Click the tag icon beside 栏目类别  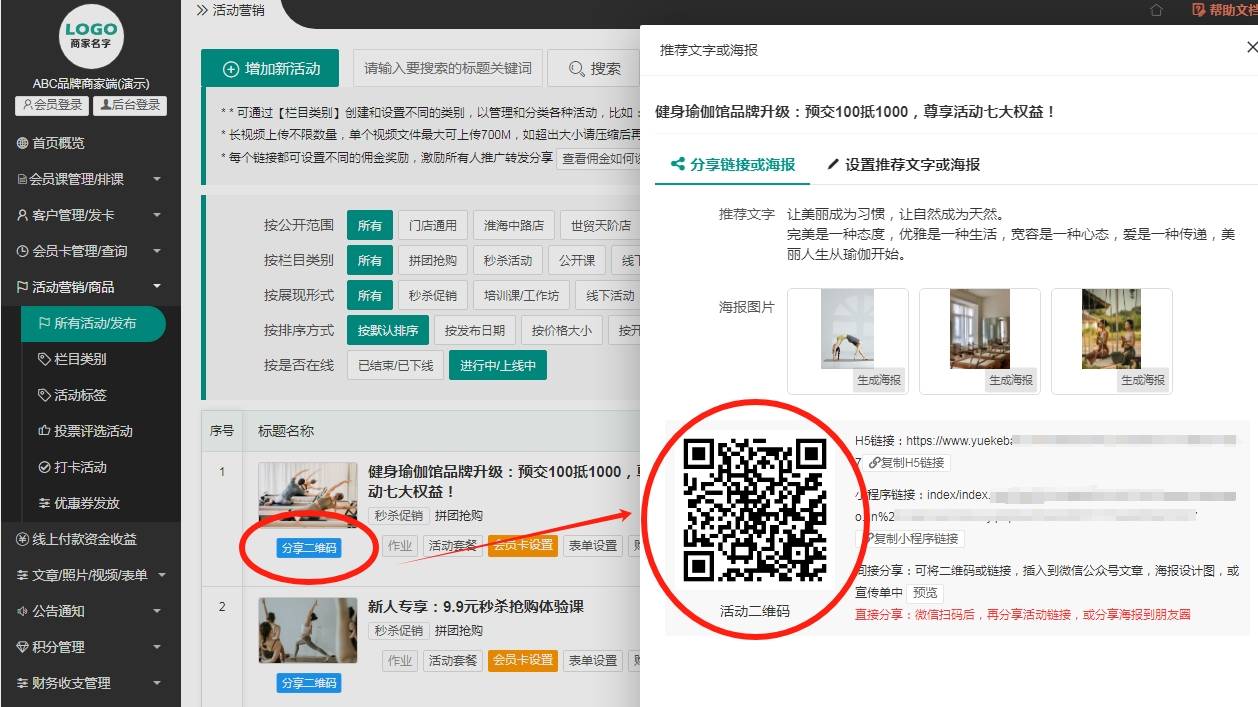pos(44,359)
